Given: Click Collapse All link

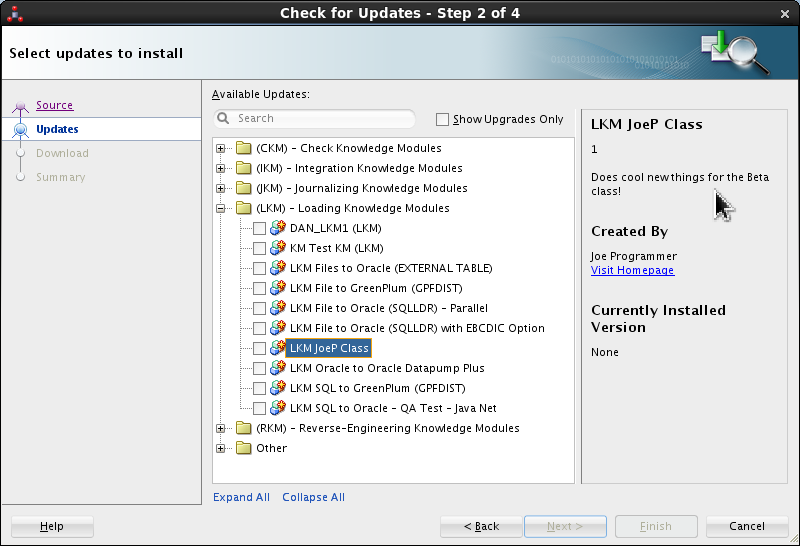Looking at the screenshot, I should pos(313,497).
